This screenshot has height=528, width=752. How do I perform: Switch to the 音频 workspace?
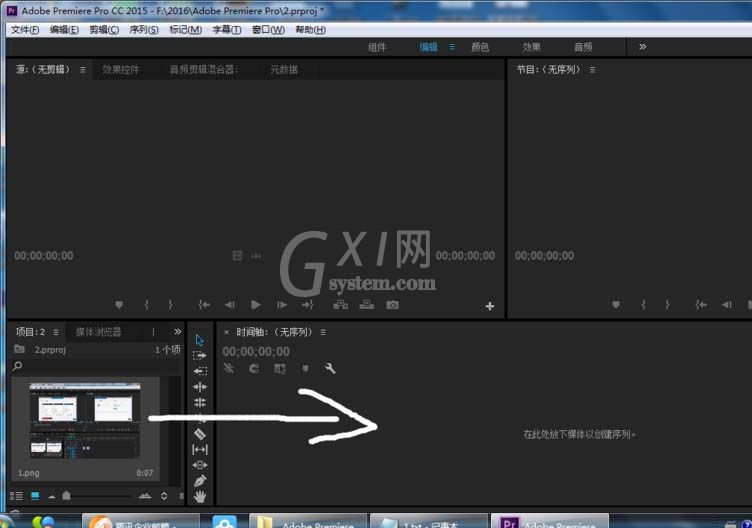point(583,47)
